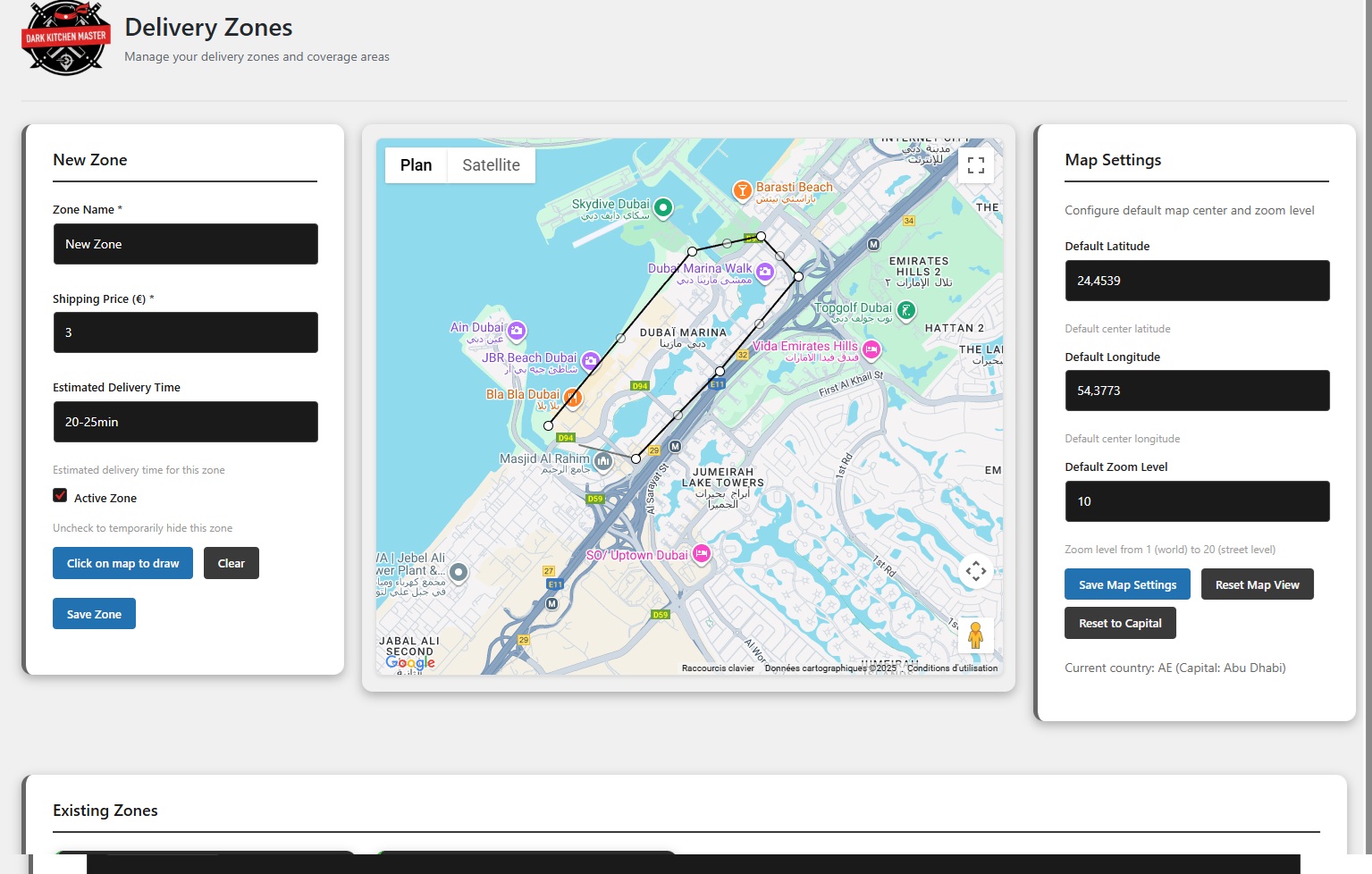
Task: Click the polygon vertex near Topgolf Dubai
Action: pos(799,276)
